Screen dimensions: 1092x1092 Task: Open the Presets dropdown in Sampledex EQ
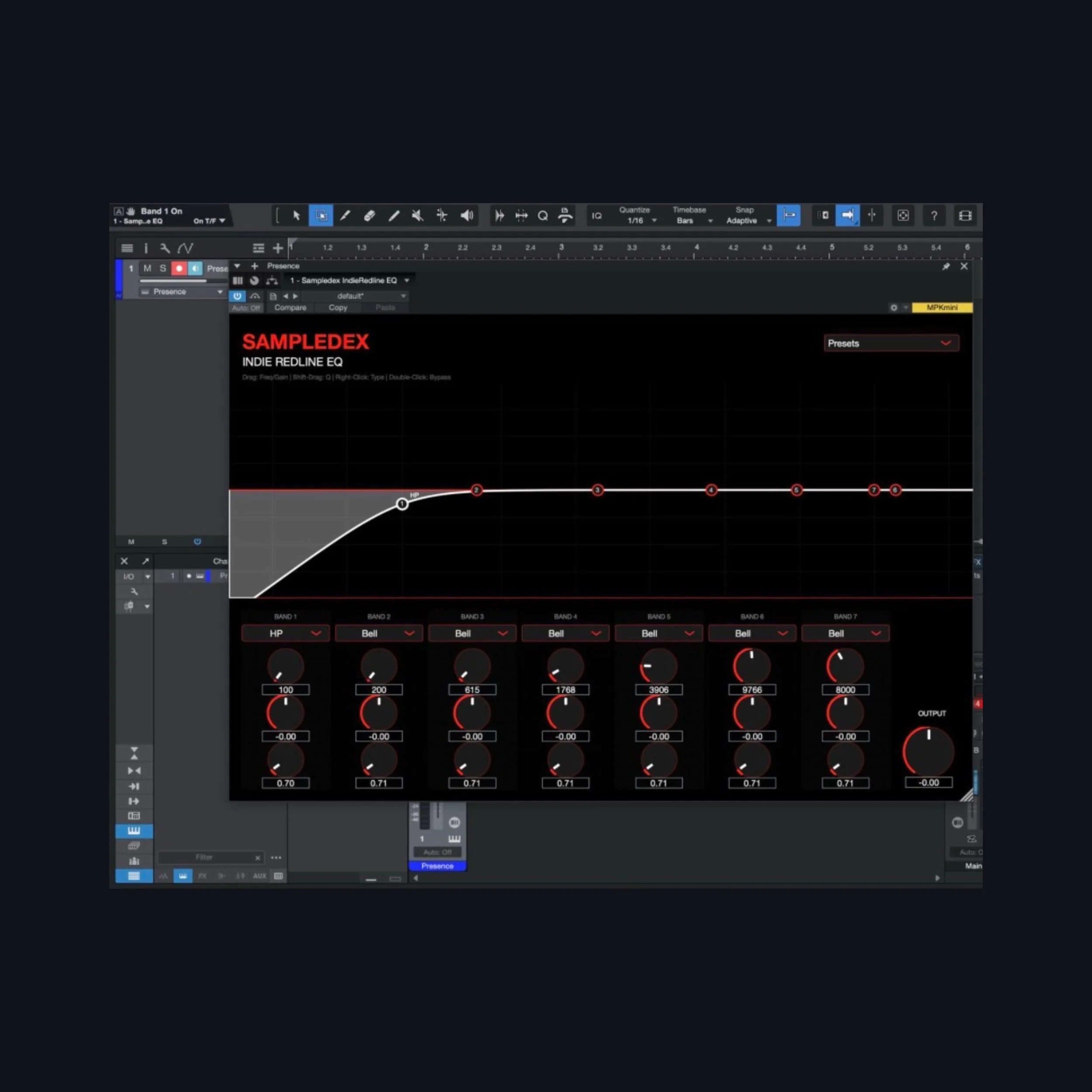pyautogui.click(x=892, y=342)
